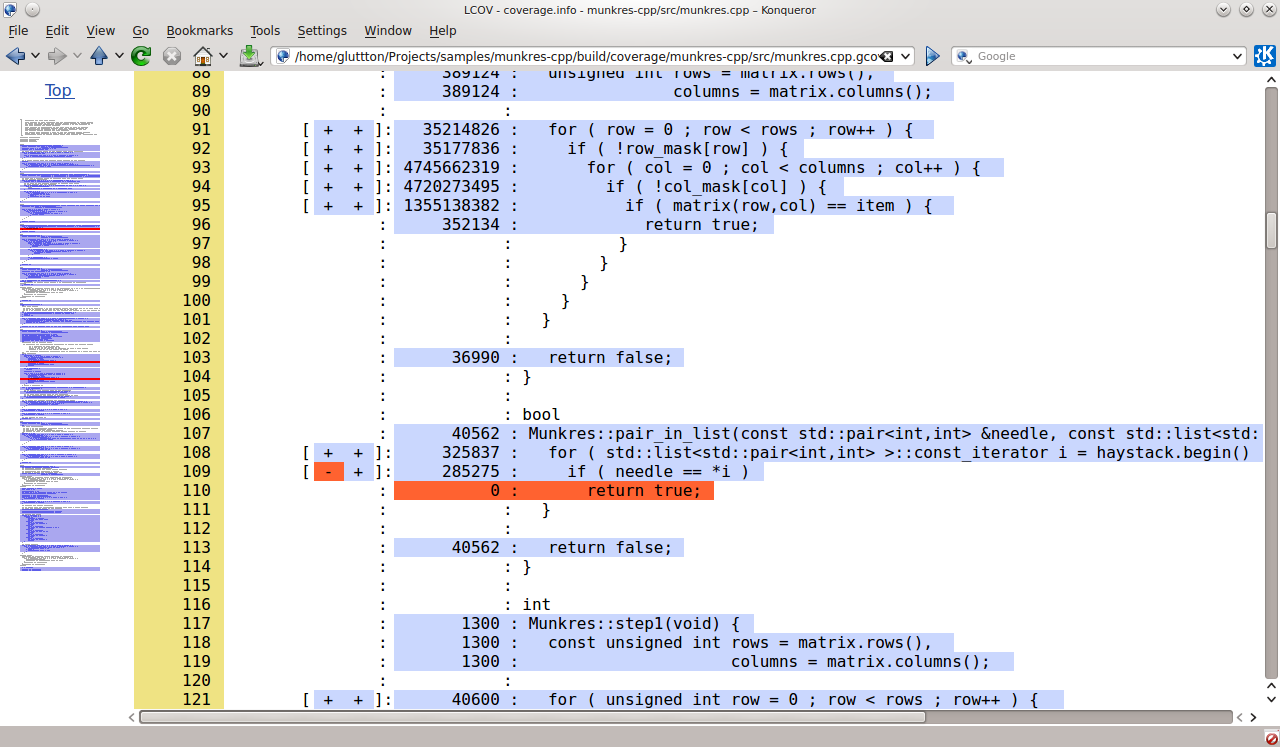Click 'if ( !row_mask[row] ) {' code
The image size is (1280, 747).
(677, 148)
